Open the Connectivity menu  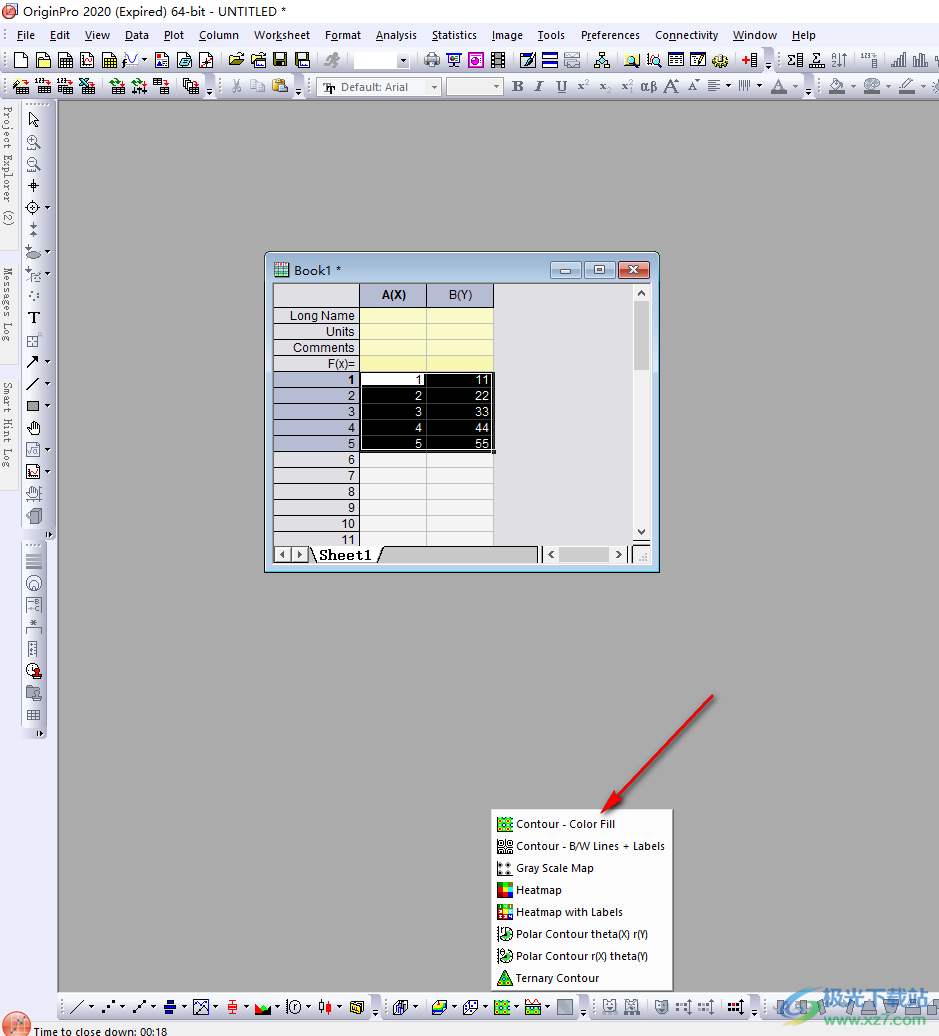[x=686, y=35]
